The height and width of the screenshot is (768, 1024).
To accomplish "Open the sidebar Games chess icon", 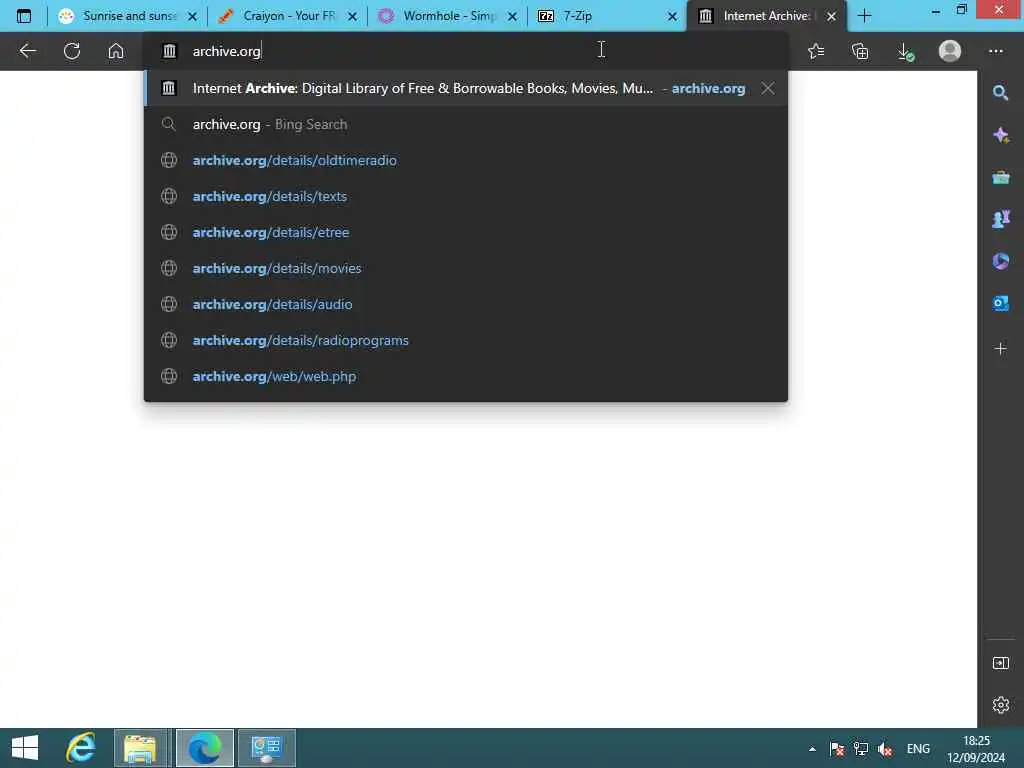I will pyautogui.click(x=1000, y=219).
